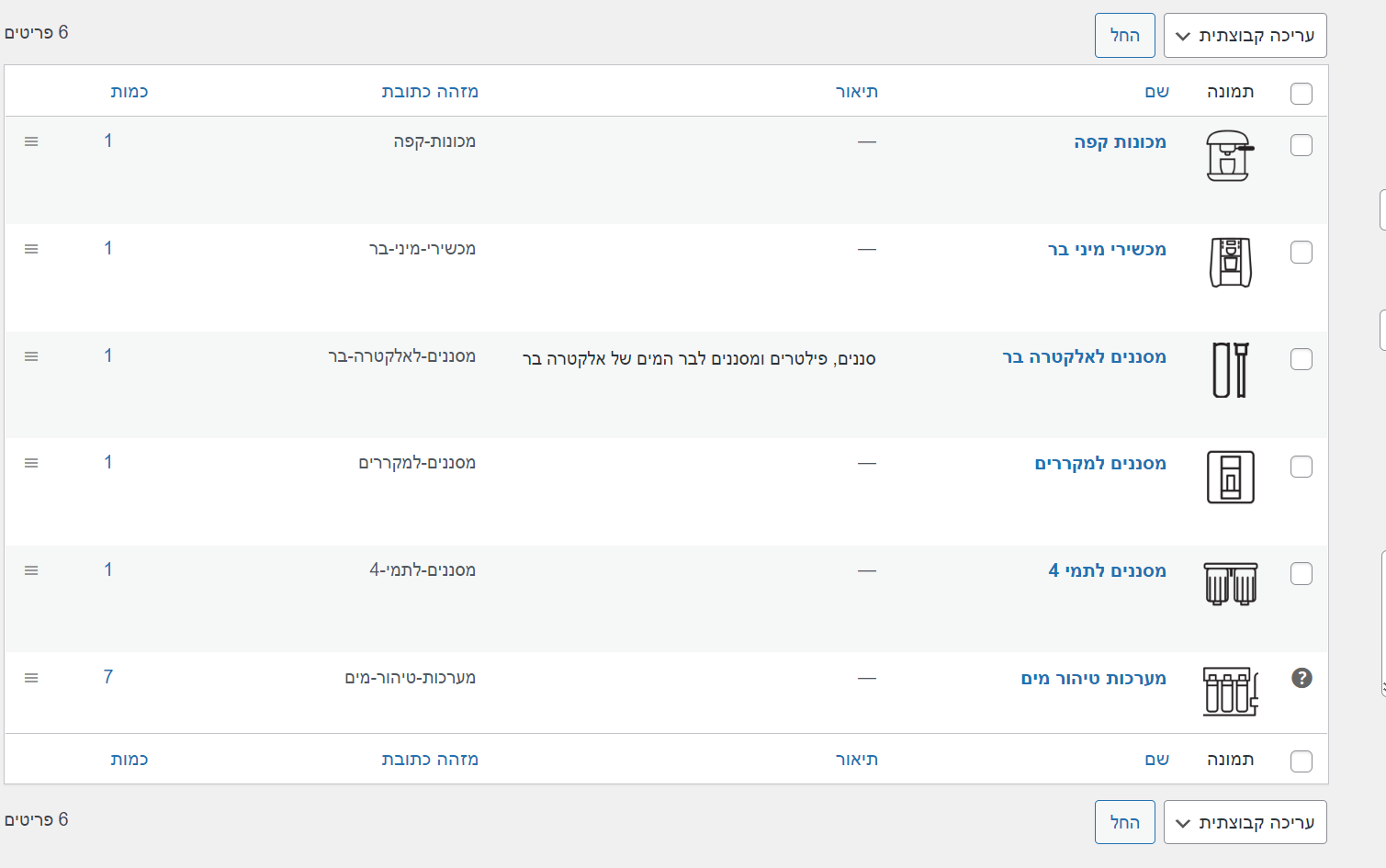
Task: Check the box for מסננים לתמי 4
Action: [x=1301, y=573]
